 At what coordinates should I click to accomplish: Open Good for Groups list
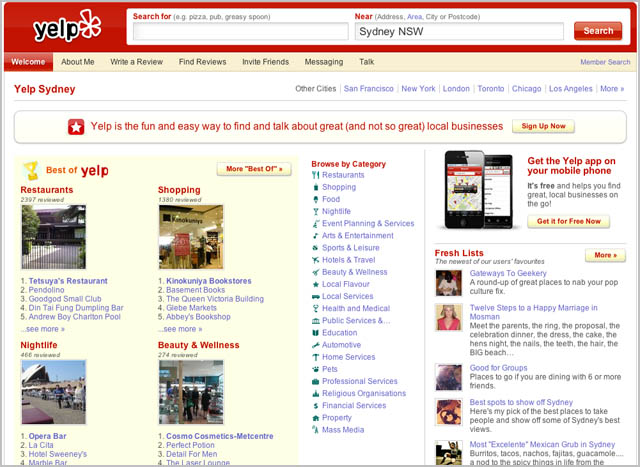click(x=498, y=368)
